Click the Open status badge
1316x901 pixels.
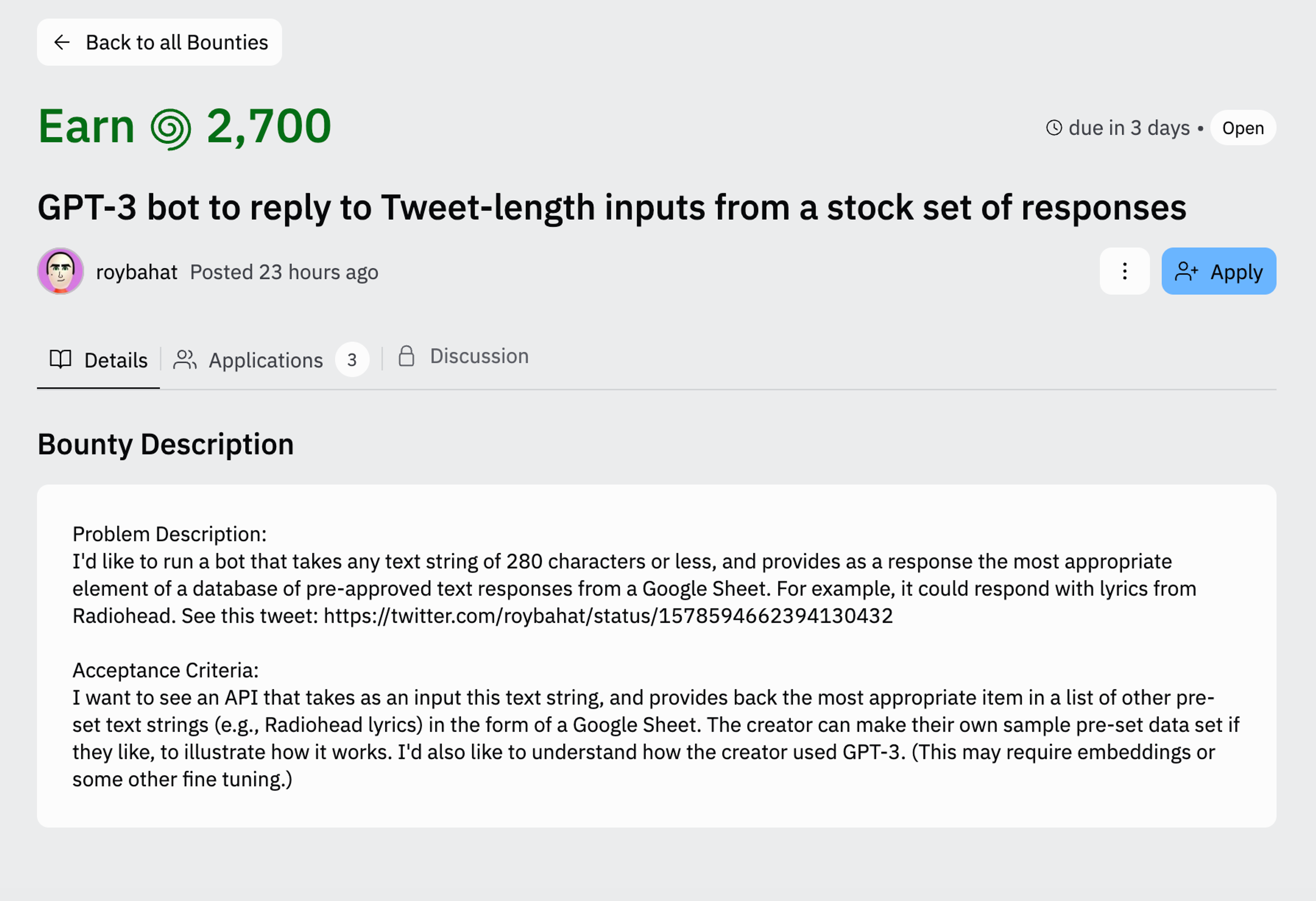[1243, 128]
